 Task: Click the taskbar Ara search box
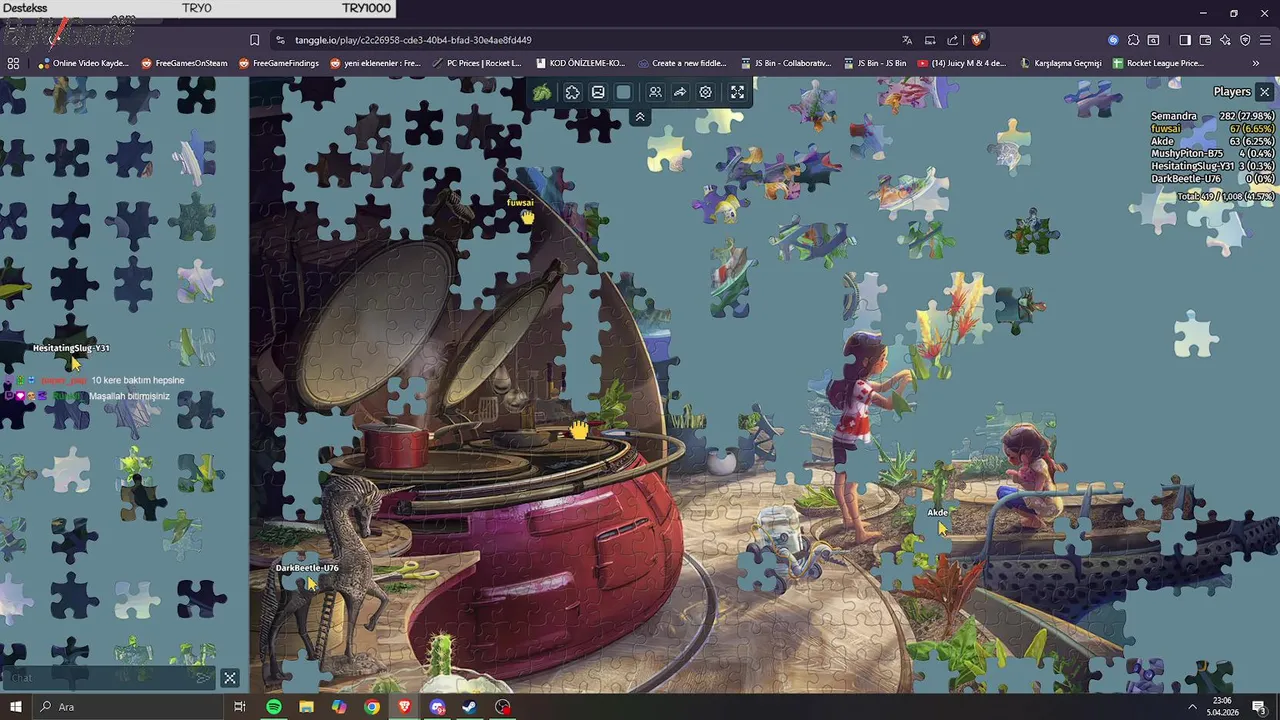pyautogui.click(x=128, y=707)
